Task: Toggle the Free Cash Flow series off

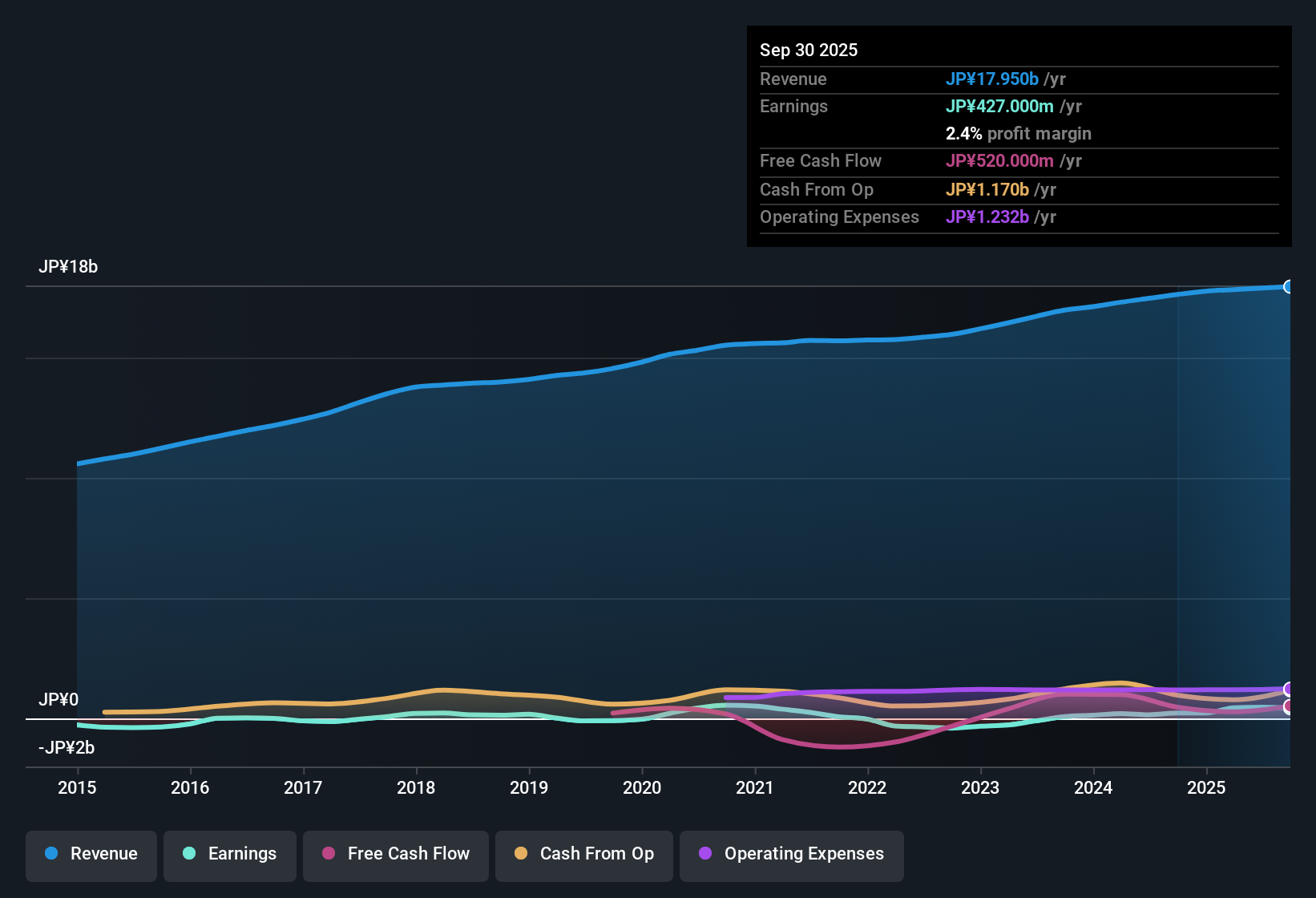Action: tap(395, 854)
